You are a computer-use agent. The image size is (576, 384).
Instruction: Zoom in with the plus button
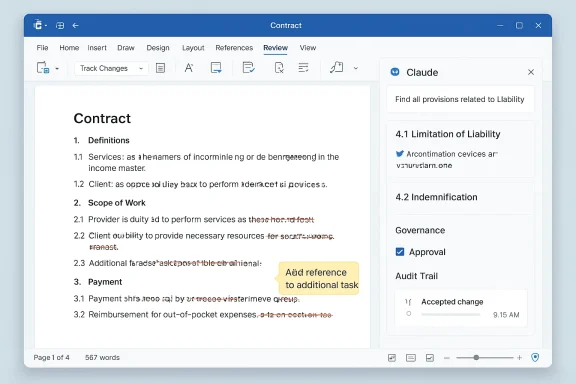click(x=519, y=358)
